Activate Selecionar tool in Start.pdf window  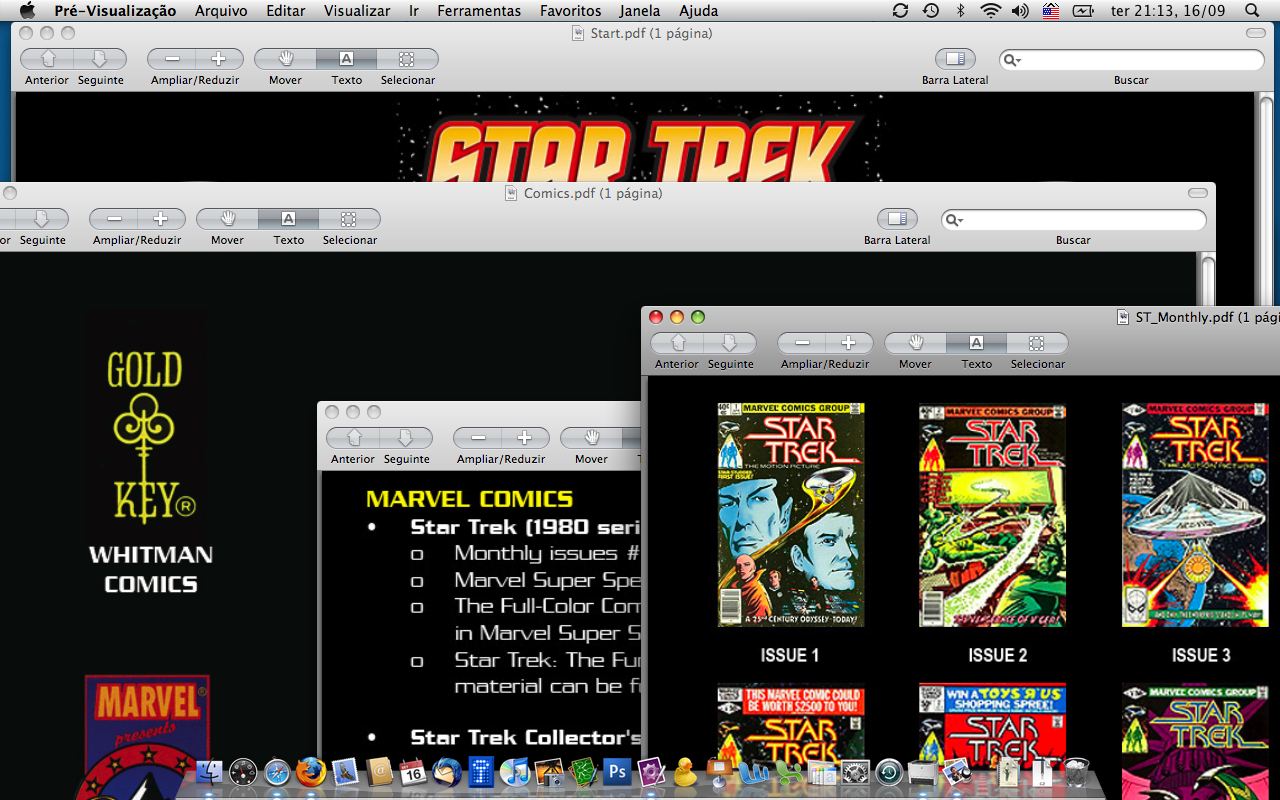(x=407, y=59)
